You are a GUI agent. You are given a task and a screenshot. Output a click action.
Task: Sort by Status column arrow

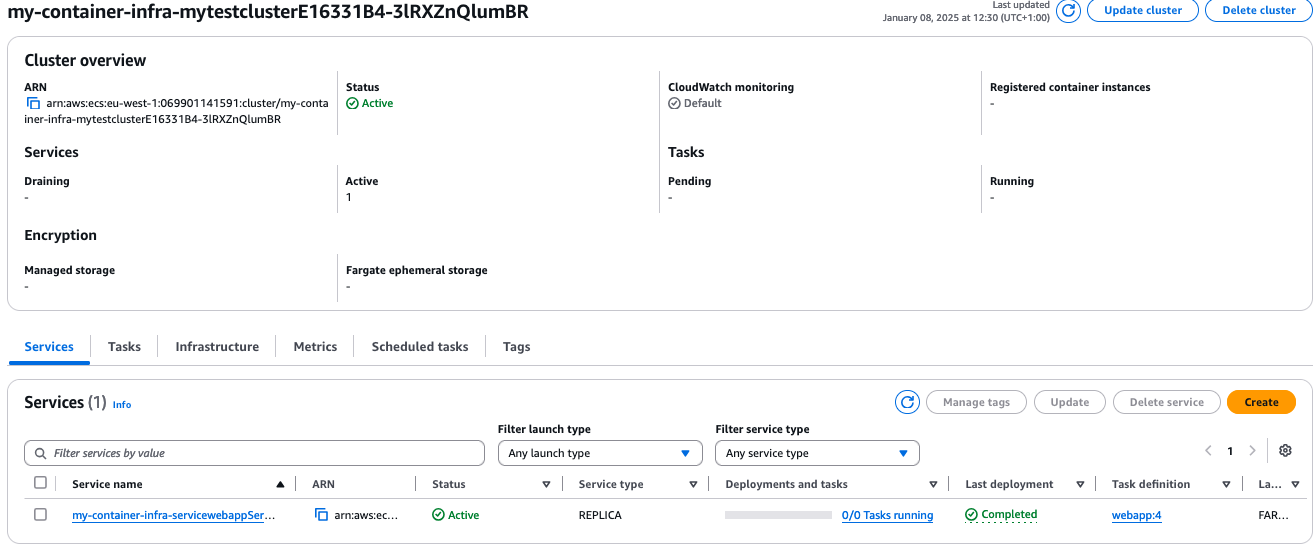(546, 485)
